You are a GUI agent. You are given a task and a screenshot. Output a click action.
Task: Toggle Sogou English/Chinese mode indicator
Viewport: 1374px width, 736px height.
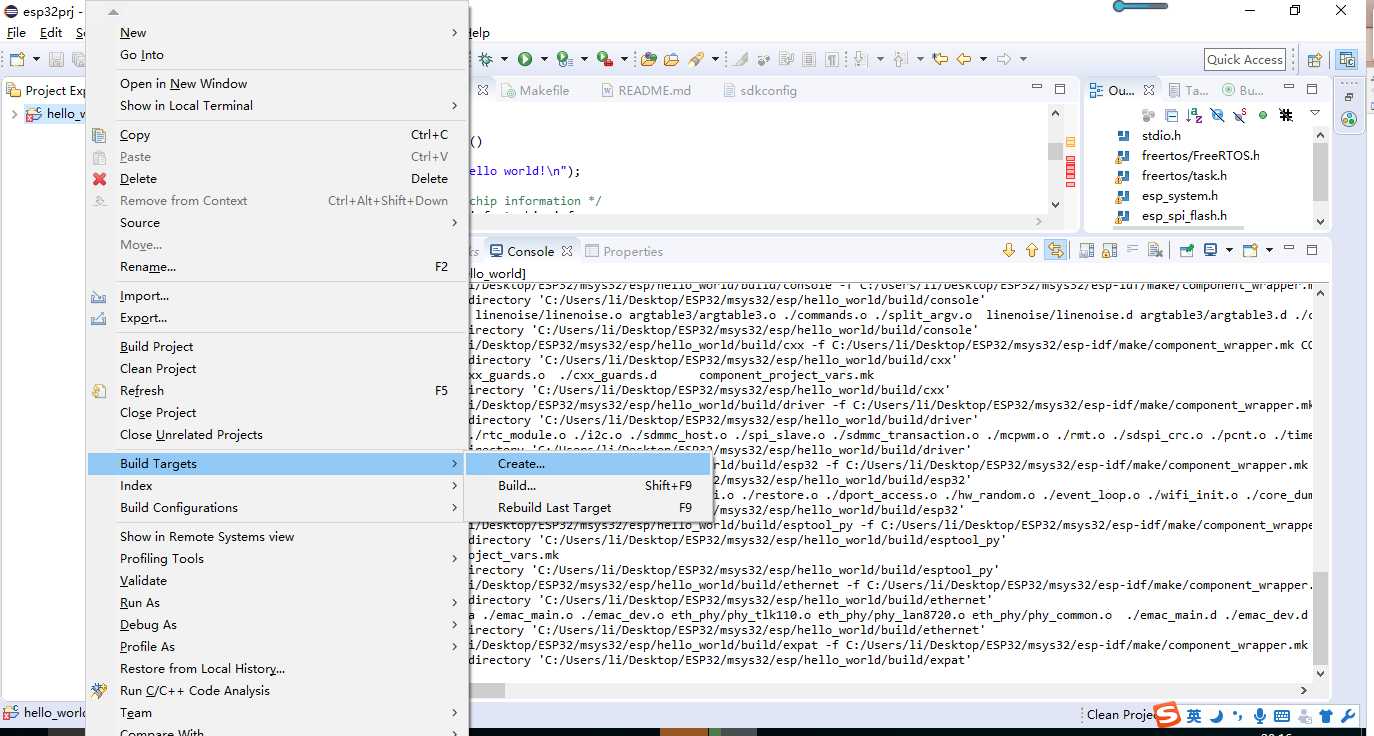1194,716
